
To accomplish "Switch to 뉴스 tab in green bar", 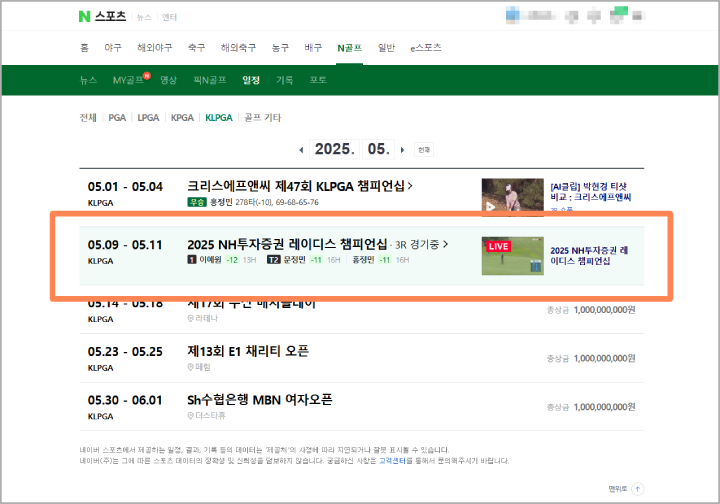I will coord(88,80).
